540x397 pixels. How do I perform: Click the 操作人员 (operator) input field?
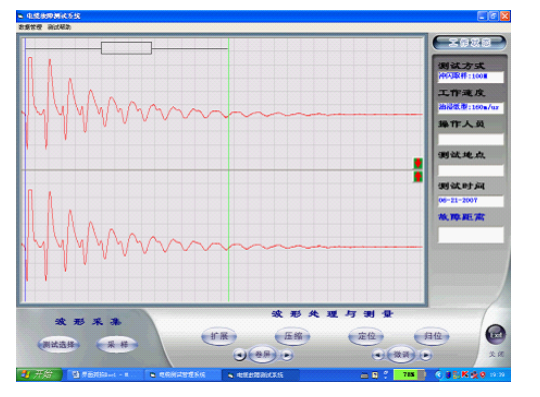471,139
